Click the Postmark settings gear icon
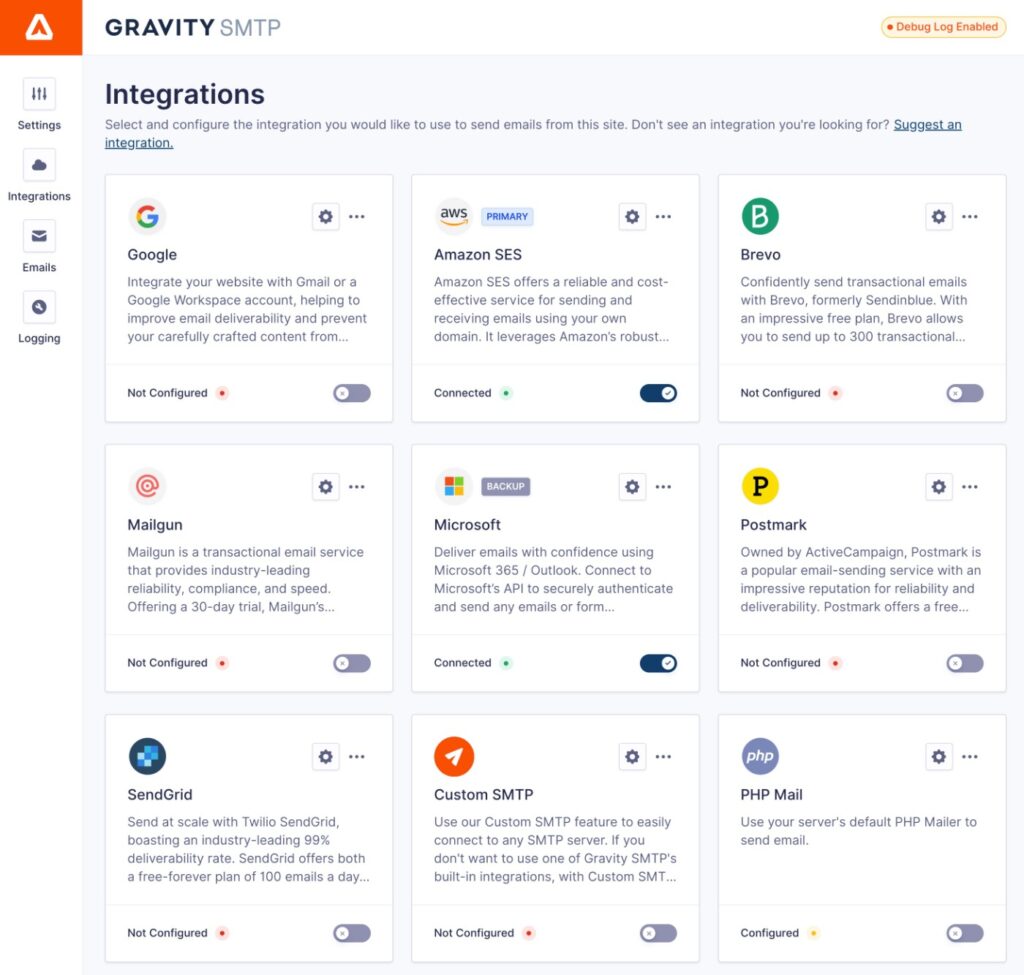Viewport: 1024px width, 975px height. click(x=938, y=487)
